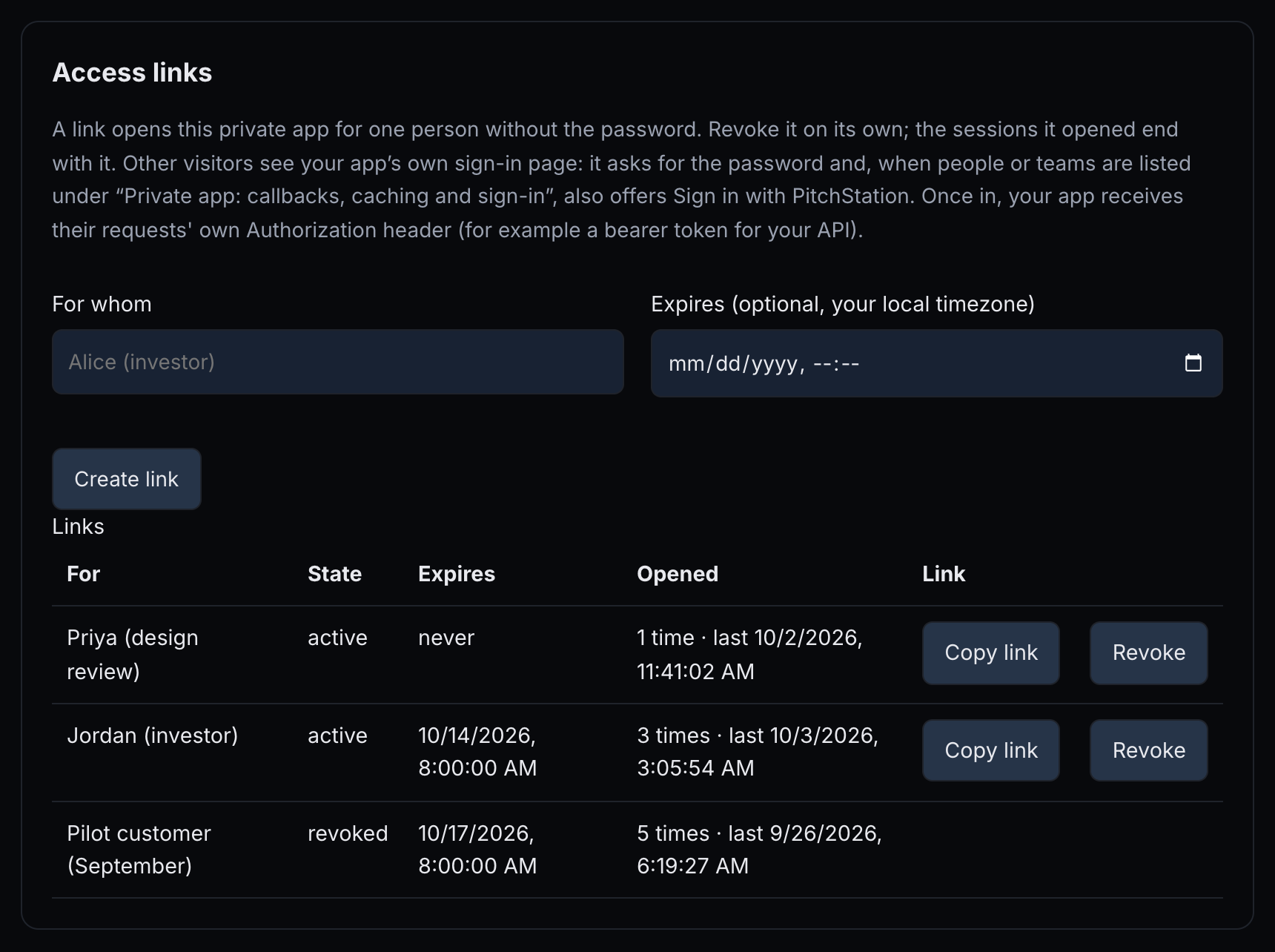Click '3 times · last 10/3/2026' opened cell
This screenshot has width=1275, height=952.
point(758,752)
